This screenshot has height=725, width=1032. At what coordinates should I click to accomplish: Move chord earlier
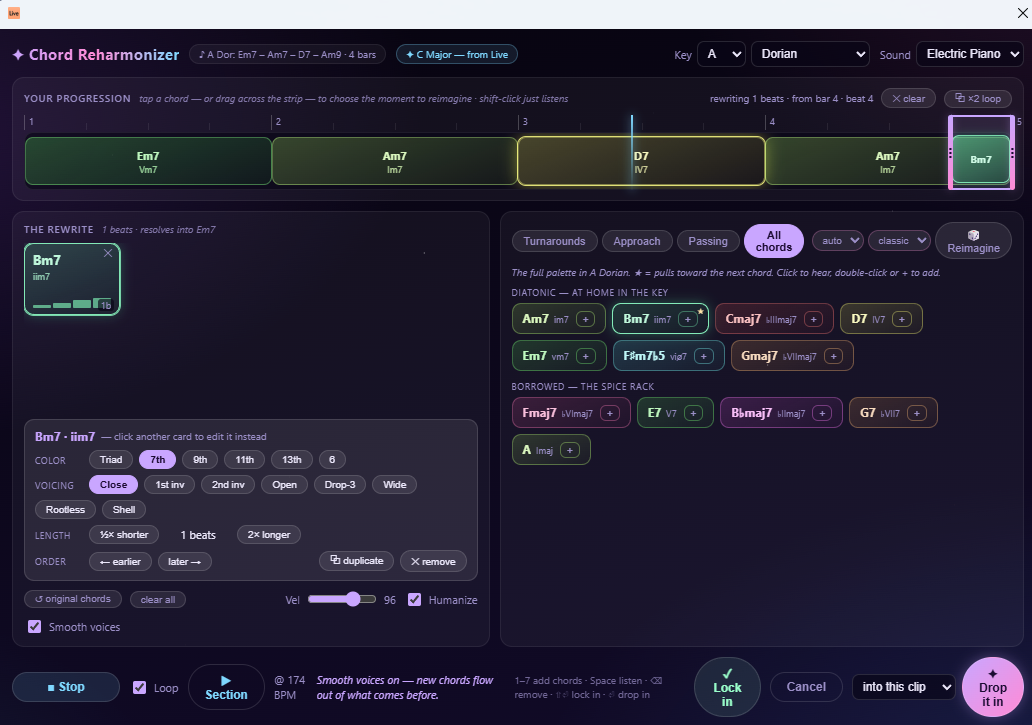coord(120,562)
